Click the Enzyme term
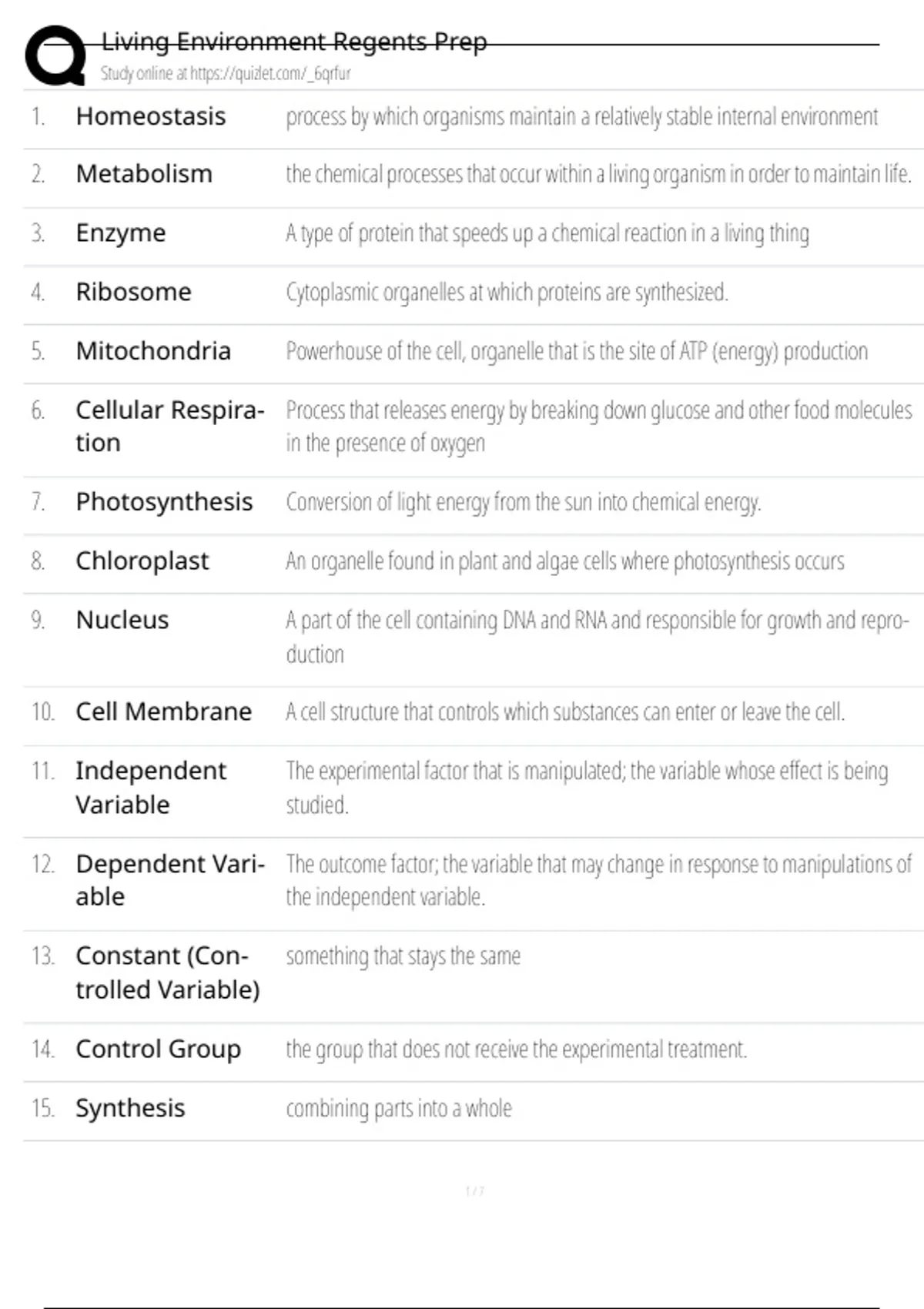This screenshot has width=924, height=1309. point(121,233)
